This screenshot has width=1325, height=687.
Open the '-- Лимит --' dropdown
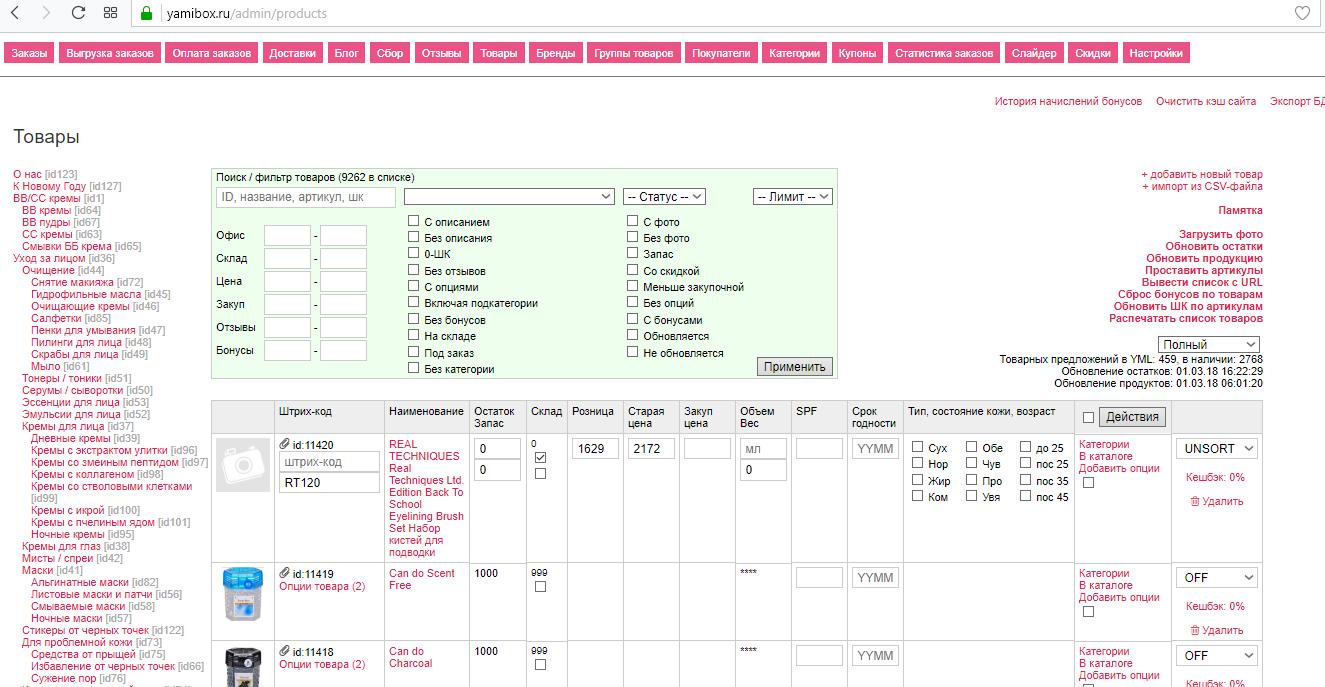[793, 197]
